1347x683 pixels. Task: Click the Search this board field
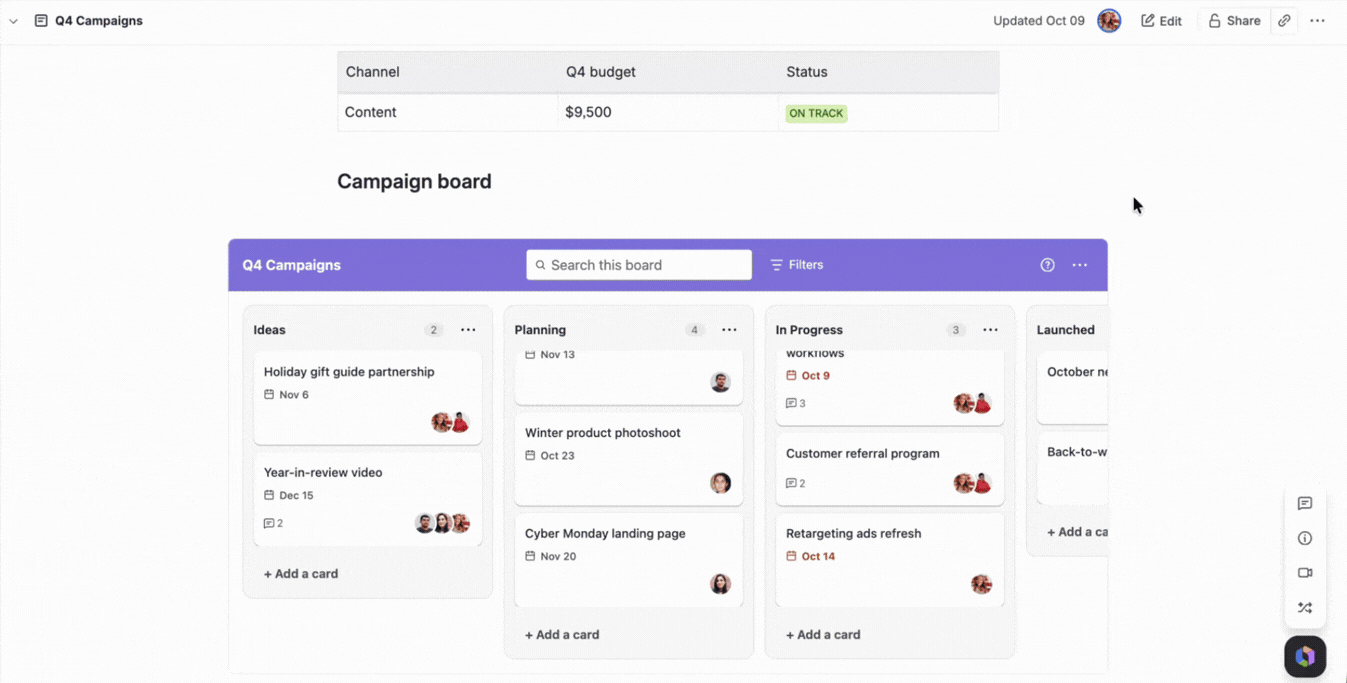639,265
